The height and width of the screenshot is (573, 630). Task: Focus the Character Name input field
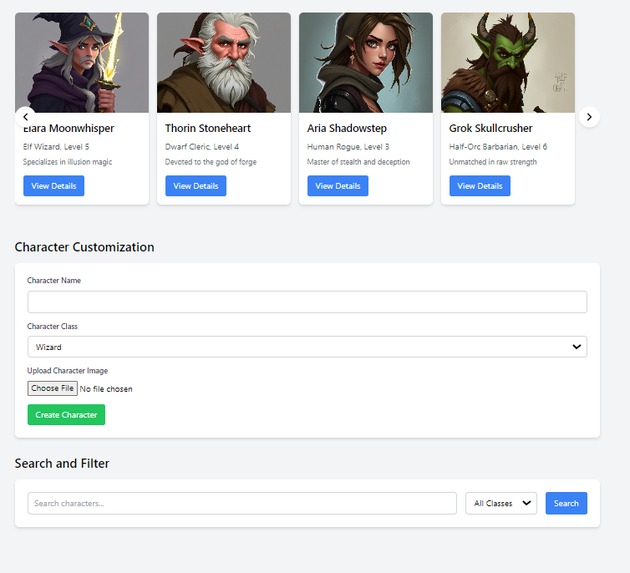point(307,302)
